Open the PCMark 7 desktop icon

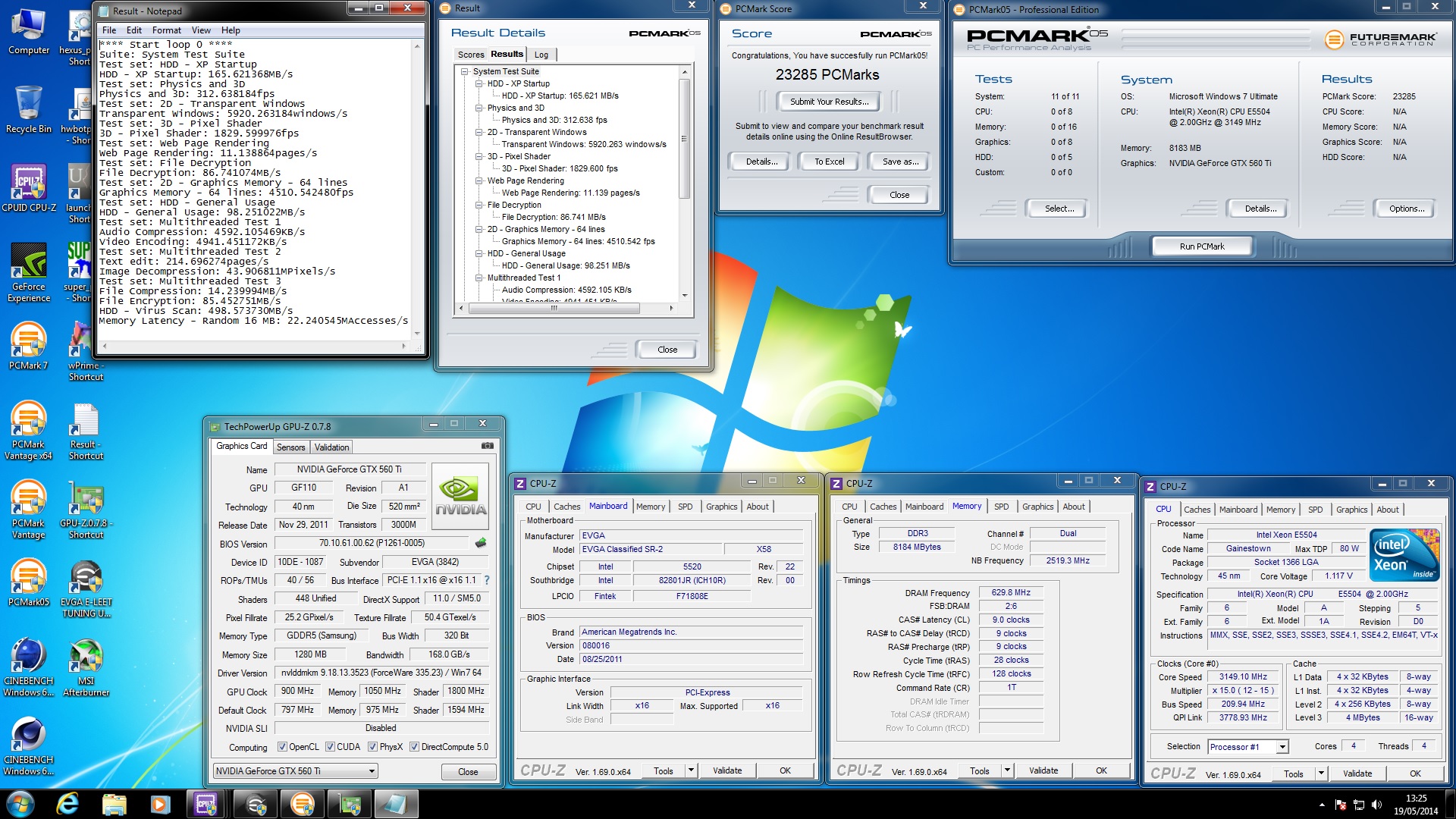tap(29, 347)
